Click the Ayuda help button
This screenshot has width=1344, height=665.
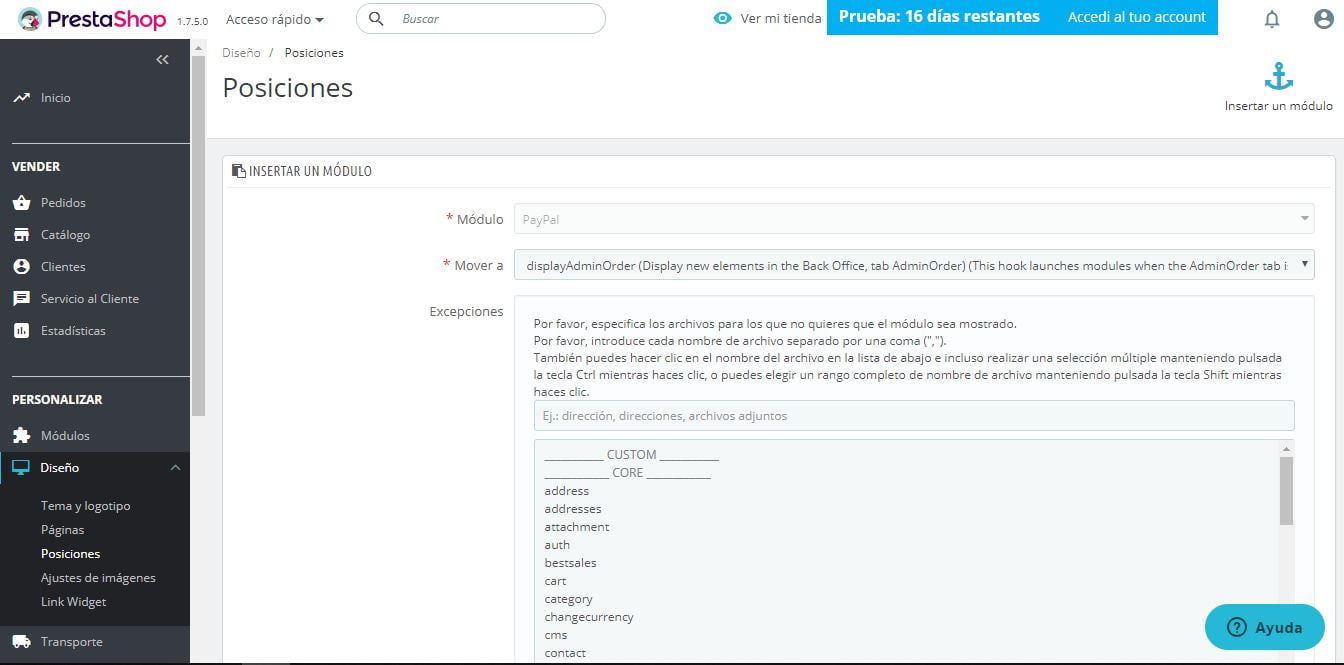tap(1265, 628)
